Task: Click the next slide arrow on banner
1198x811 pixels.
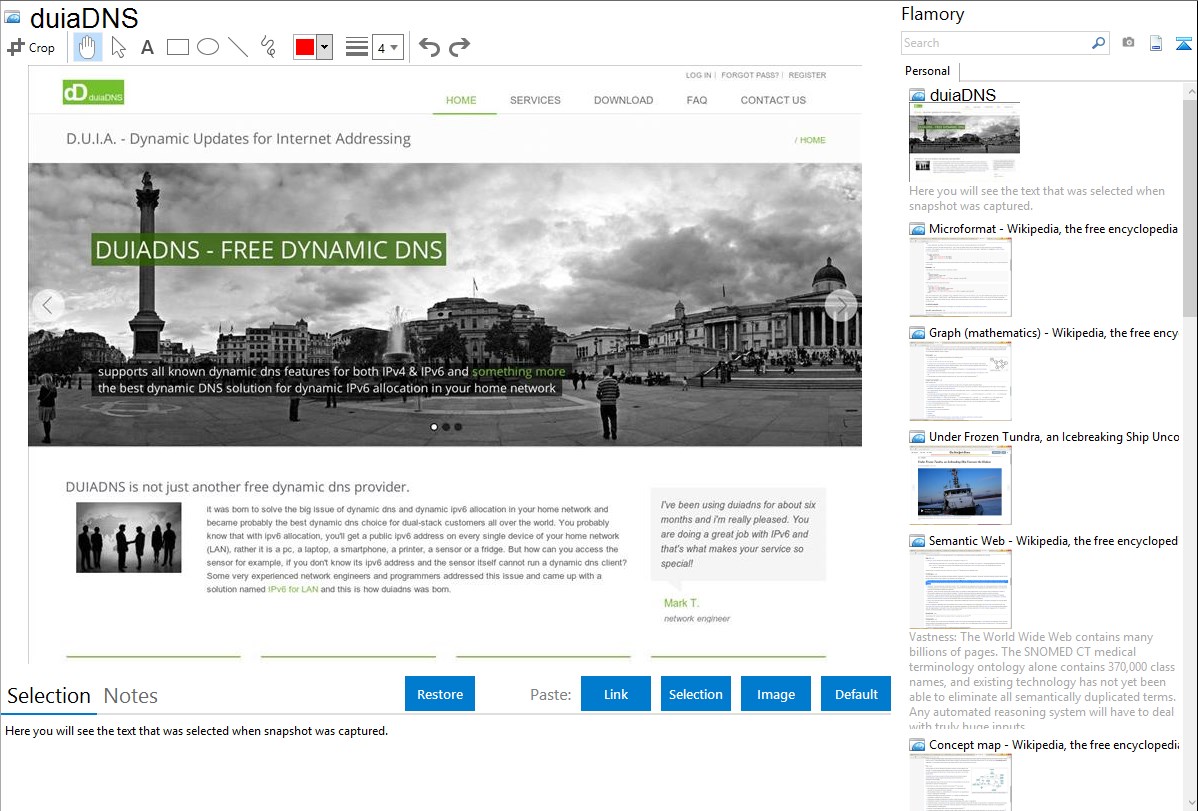Action: coord(841,305)
